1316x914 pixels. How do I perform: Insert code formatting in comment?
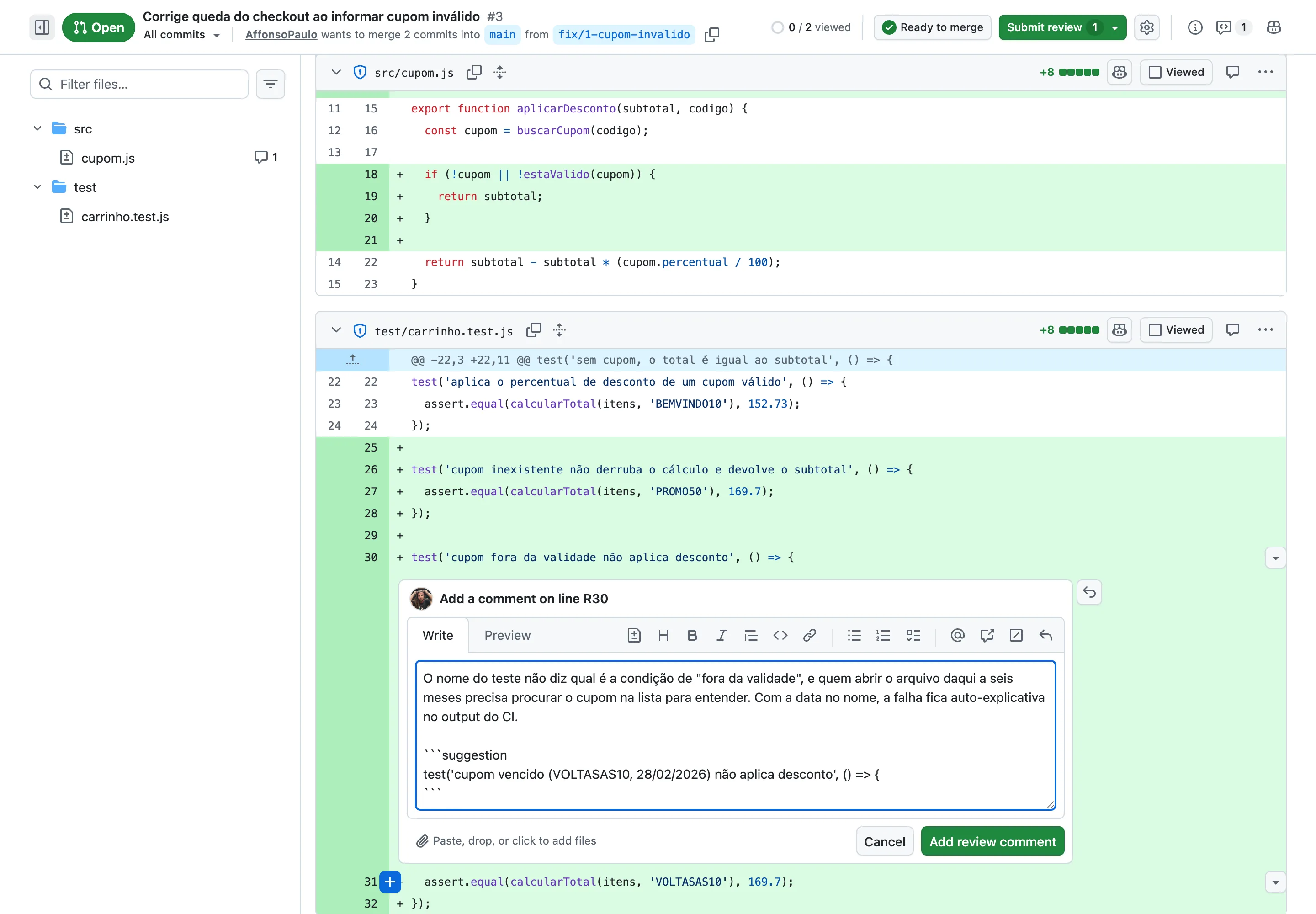click(x=780, y=635)
